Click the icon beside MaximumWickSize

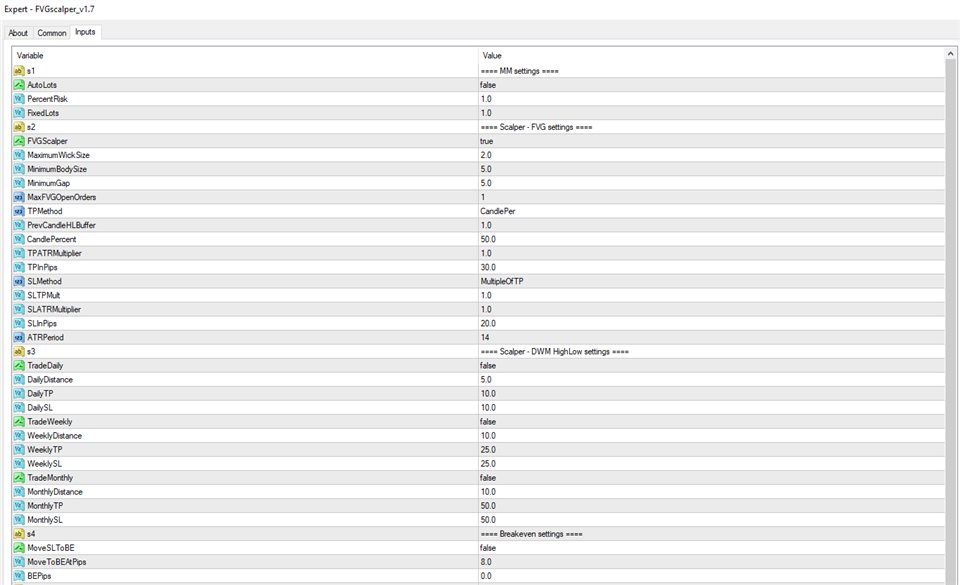point(19,155)
